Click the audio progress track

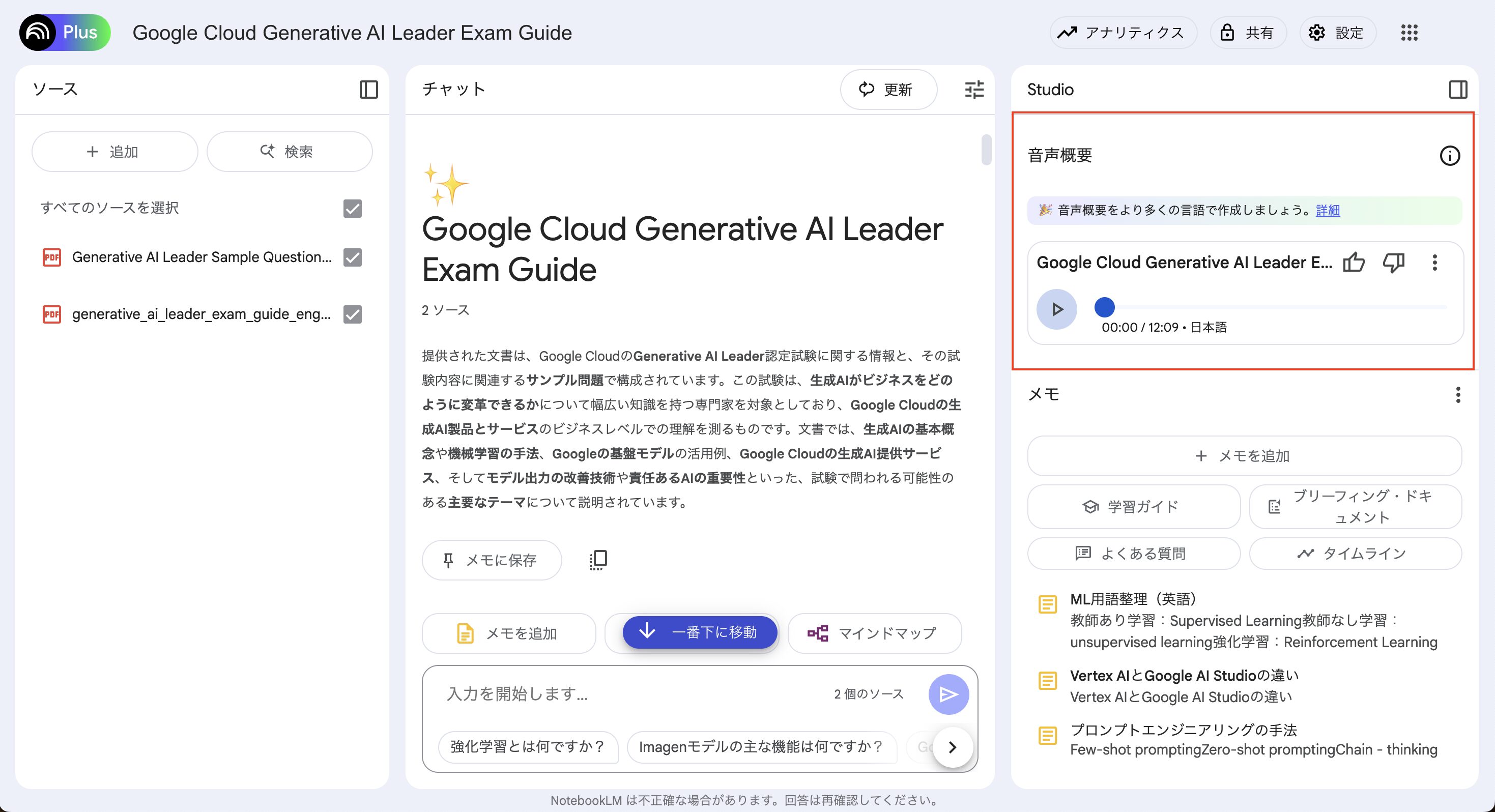(1276, 306)
